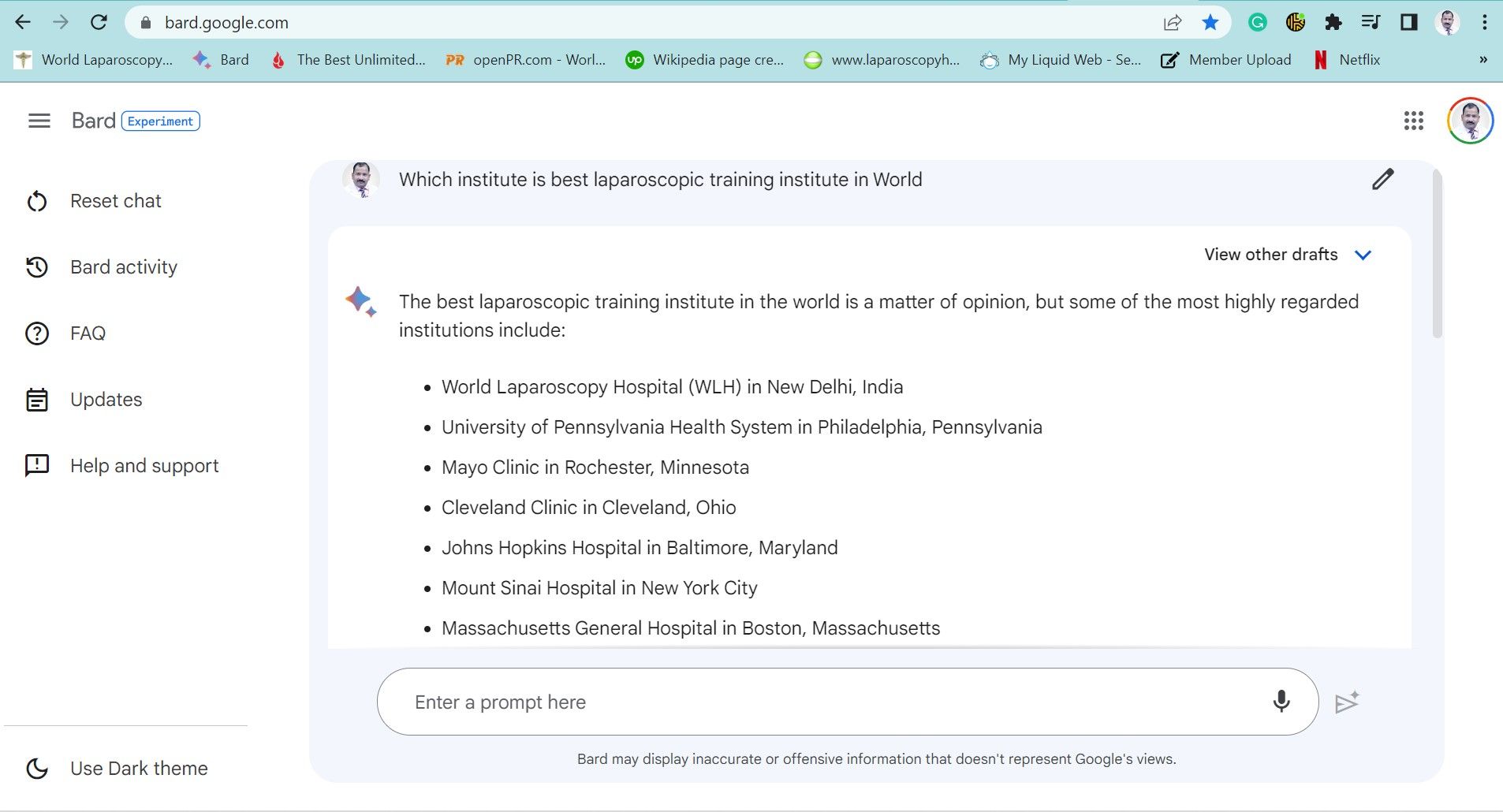The width and height of the screenshot is (1503, 812).
Task: Open the Bard bookmark
Action: (x=221, y=59)
